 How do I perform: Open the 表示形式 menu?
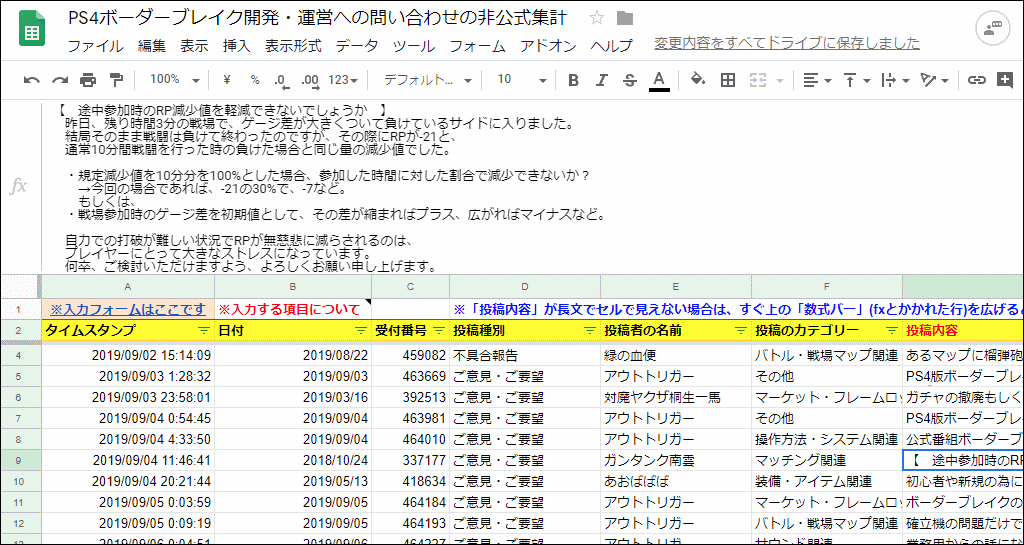coord(293,46)
